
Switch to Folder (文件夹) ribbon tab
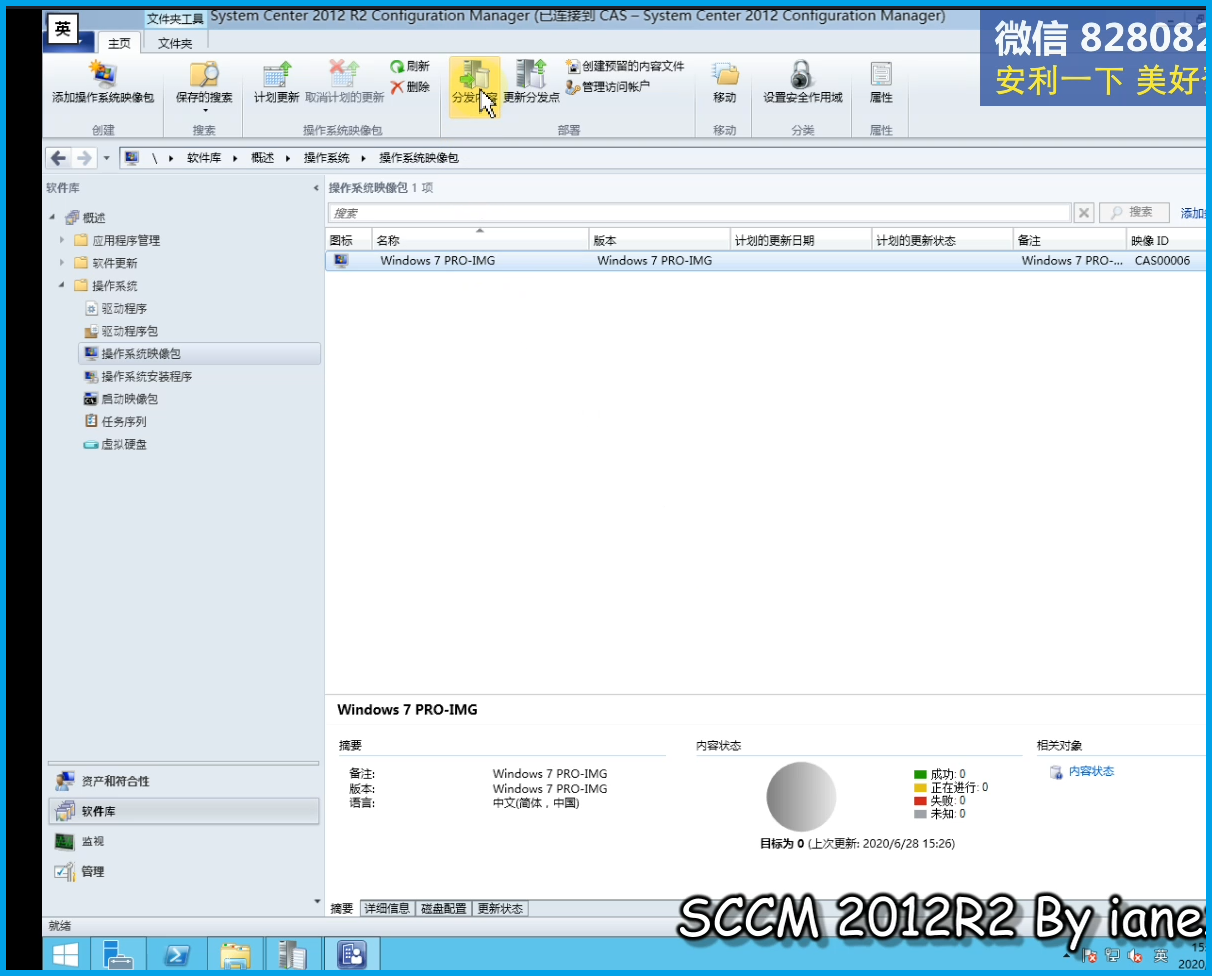point(175,43)
